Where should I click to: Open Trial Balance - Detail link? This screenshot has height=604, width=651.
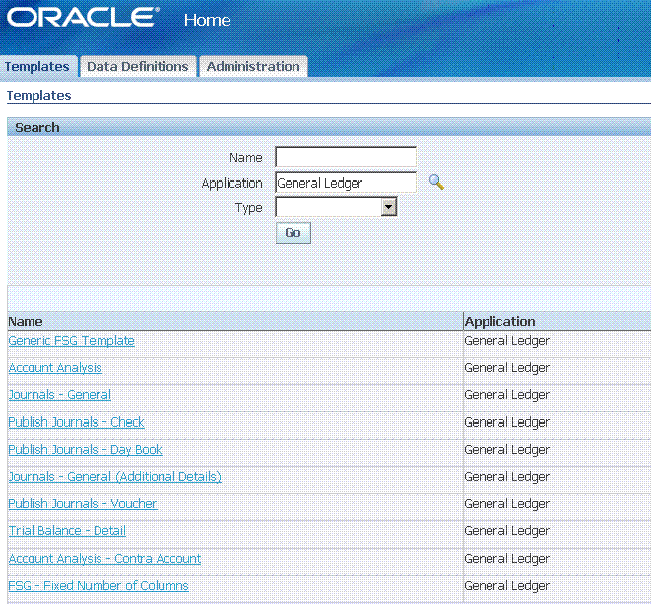(67, 531)
